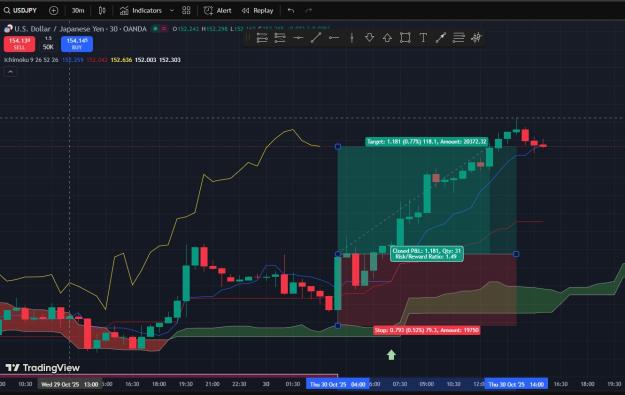Screen dimensions: 625x395
Task: Select the Text drawing tool
Action: (423, 38)
